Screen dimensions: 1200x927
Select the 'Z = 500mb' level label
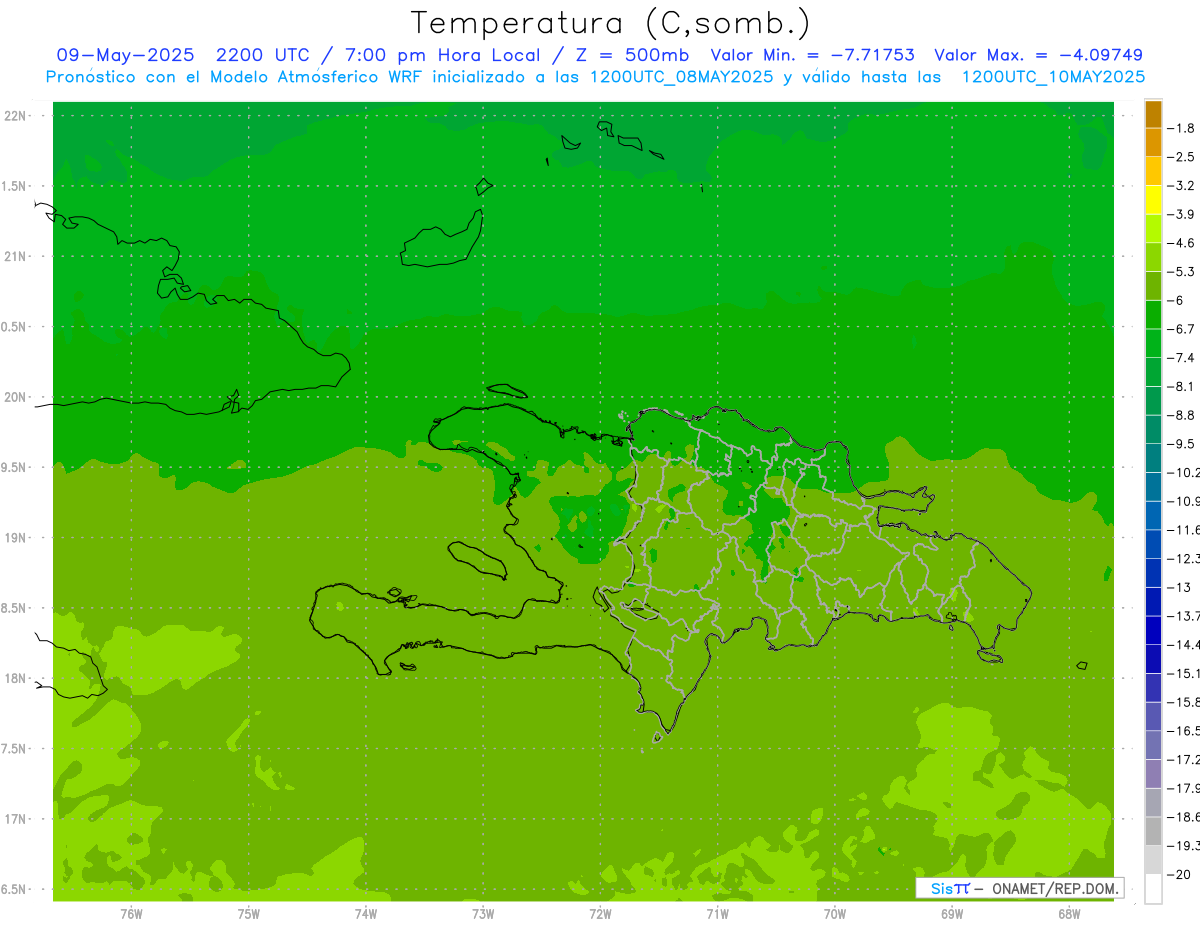click(632, 55)
